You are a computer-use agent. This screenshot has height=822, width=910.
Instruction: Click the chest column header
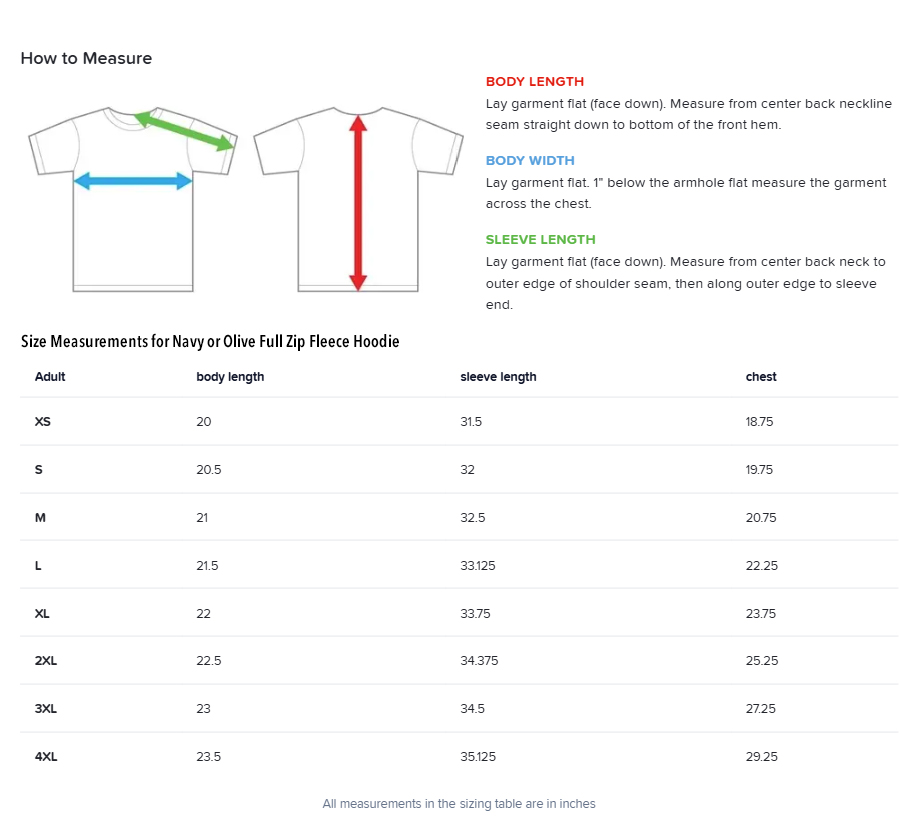[761, 377]
